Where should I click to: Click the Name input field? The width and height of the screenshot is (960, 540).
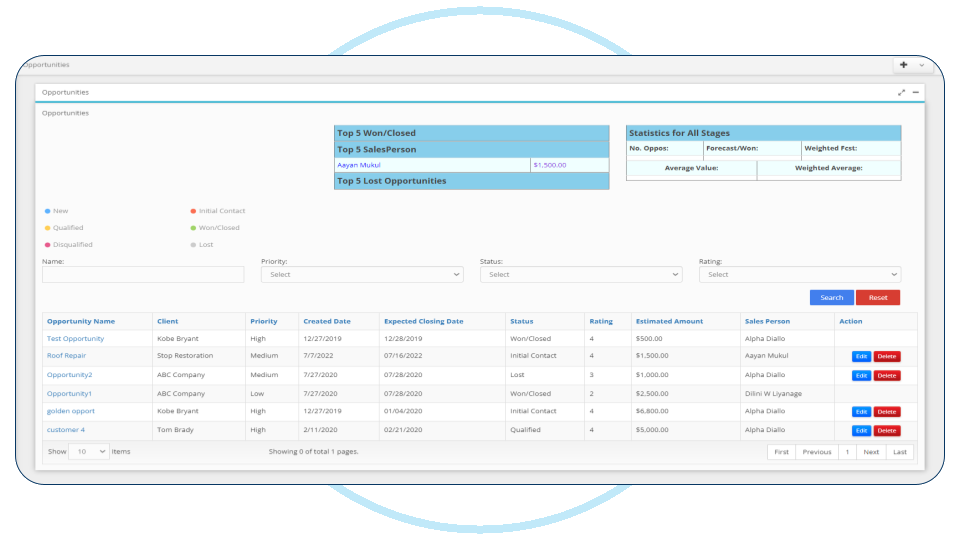[x=143, y=274]
